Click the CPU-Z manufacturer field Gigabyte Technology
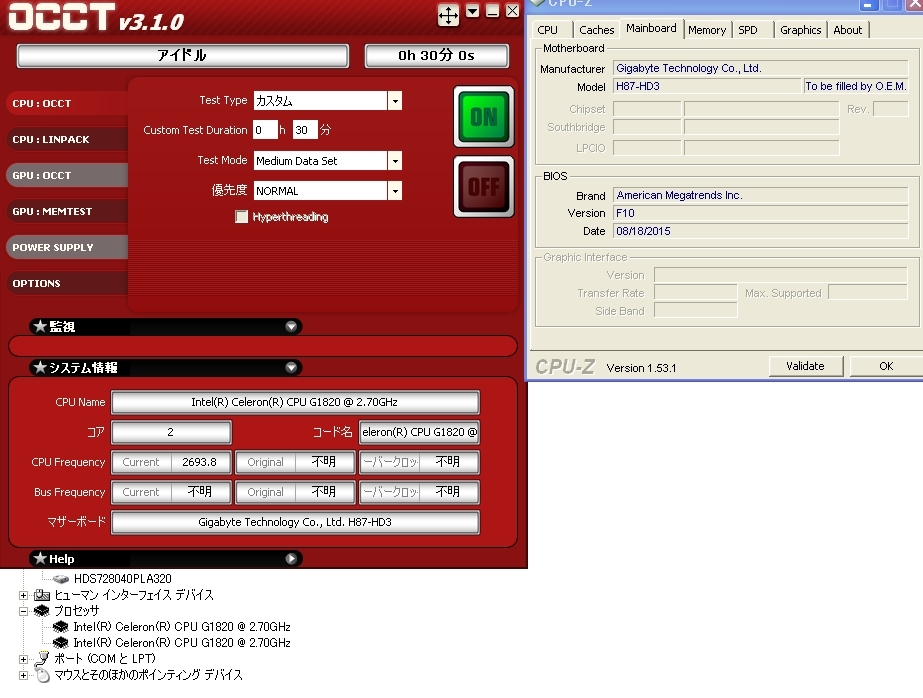This screenshot has width=923, height=698. (x=761, y=68)
